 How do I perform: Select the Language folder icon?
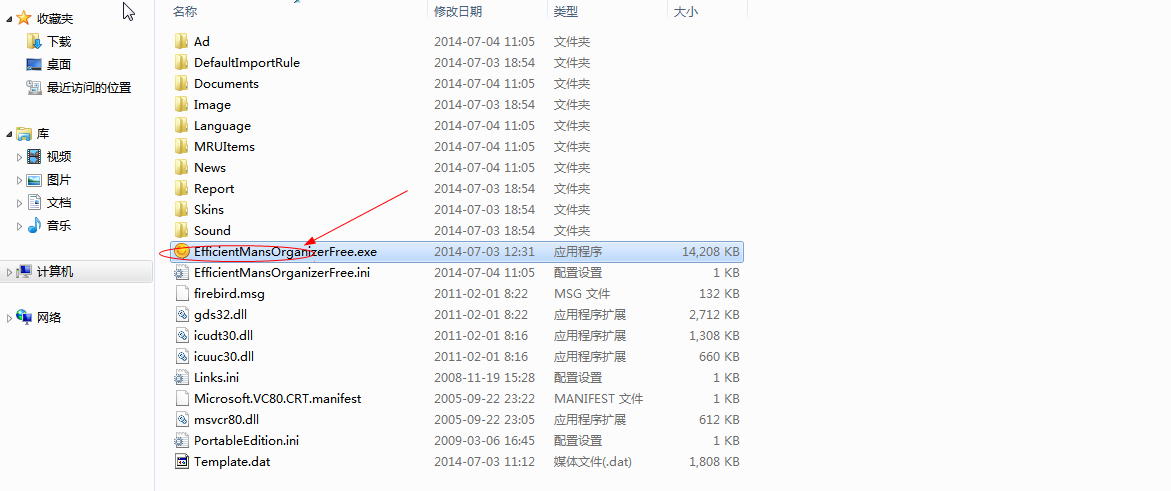(x=181, y=125)
